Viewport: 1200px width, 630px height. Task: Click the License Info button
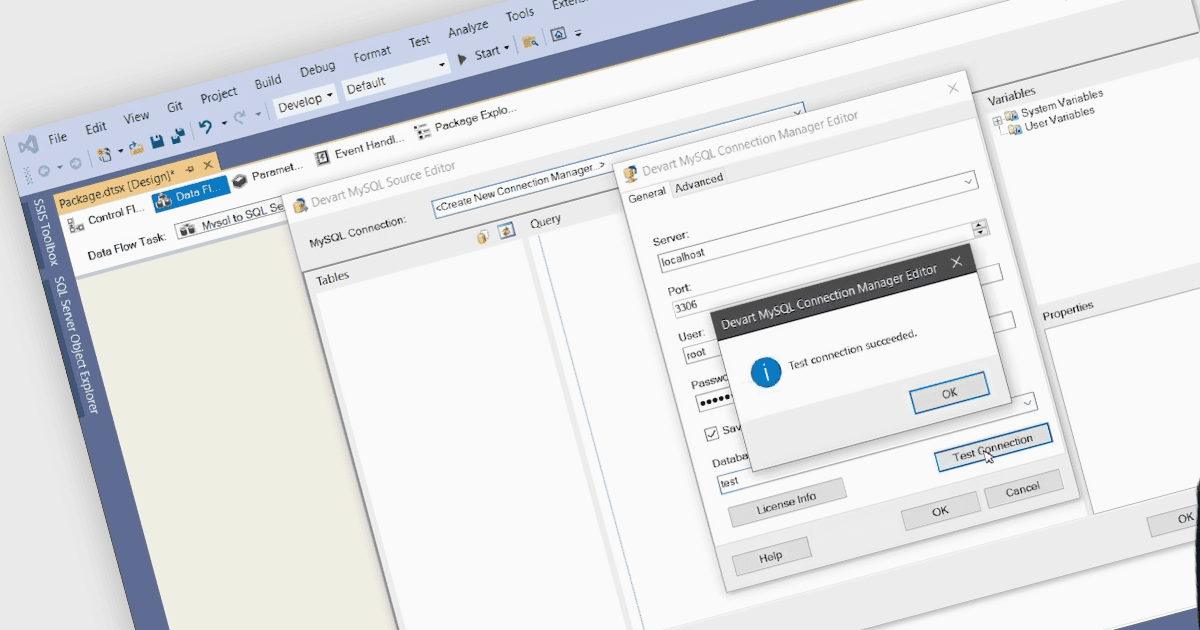pyautogui.click(x=787, y=501)
